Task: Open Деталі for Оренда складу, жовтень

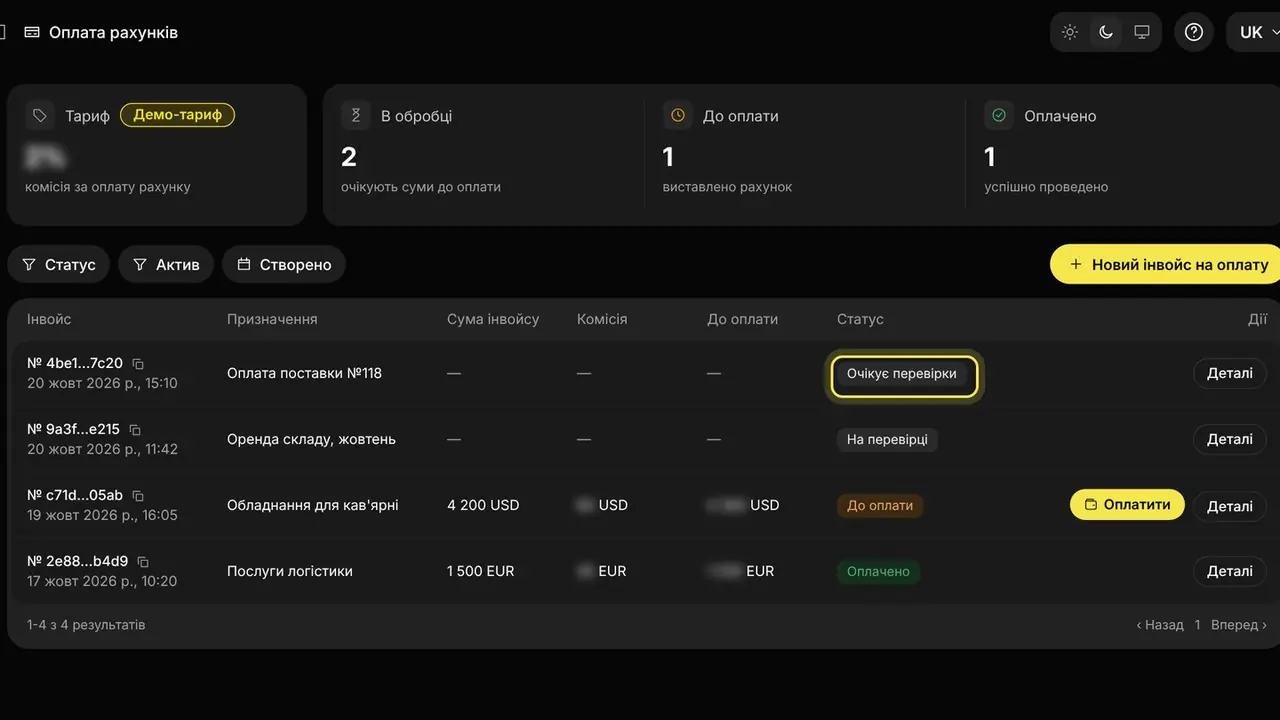Action: (1230, 439)
